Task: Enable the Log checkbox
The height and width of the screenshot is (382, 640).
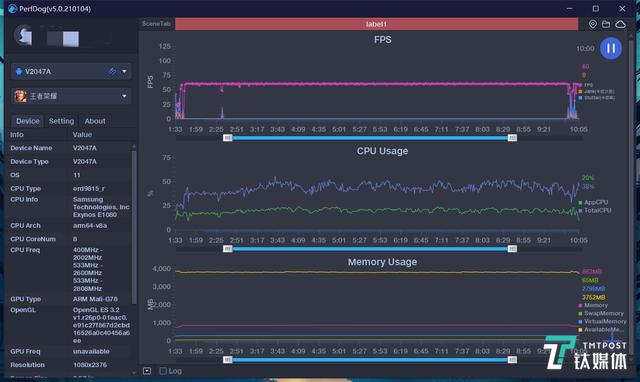Action: [163, 371]
